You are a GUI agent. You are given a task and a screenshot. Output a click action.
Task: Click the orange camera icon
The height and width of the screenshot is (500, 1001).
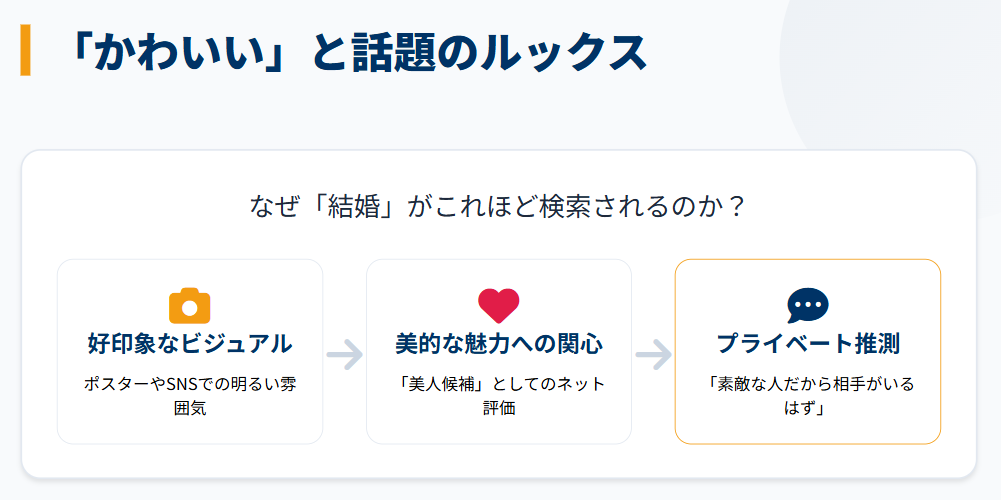tap(190, 305)
